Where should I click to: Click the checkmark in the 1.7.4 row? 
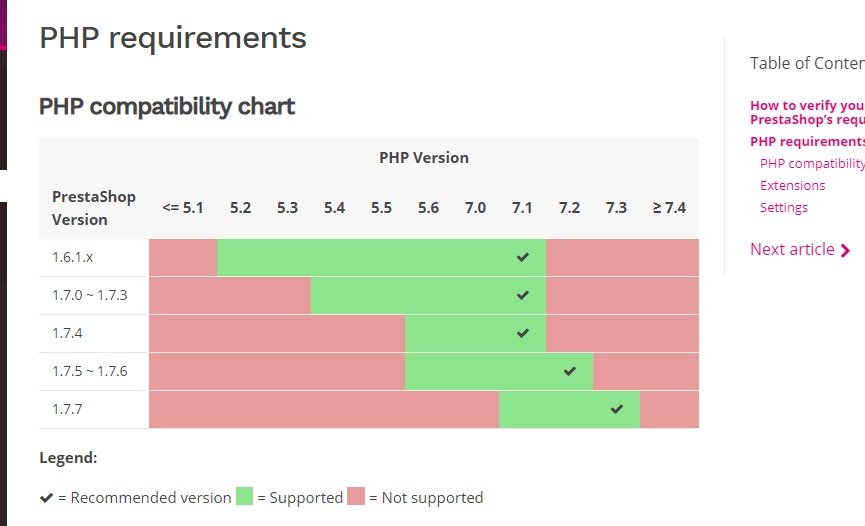click(522, 334)
